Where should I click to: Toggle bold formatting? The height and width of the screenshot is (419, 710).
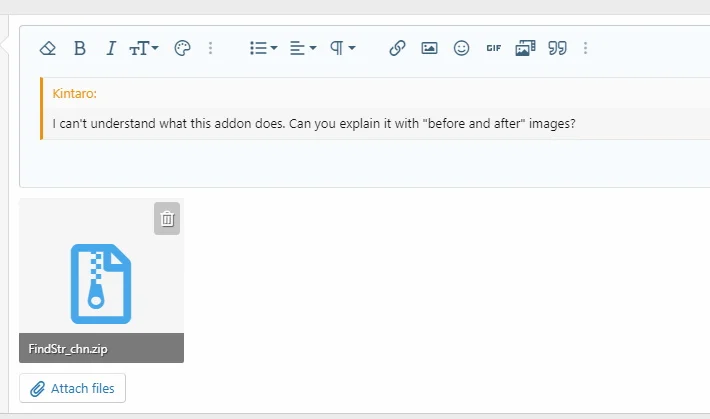tap(80, 48)
